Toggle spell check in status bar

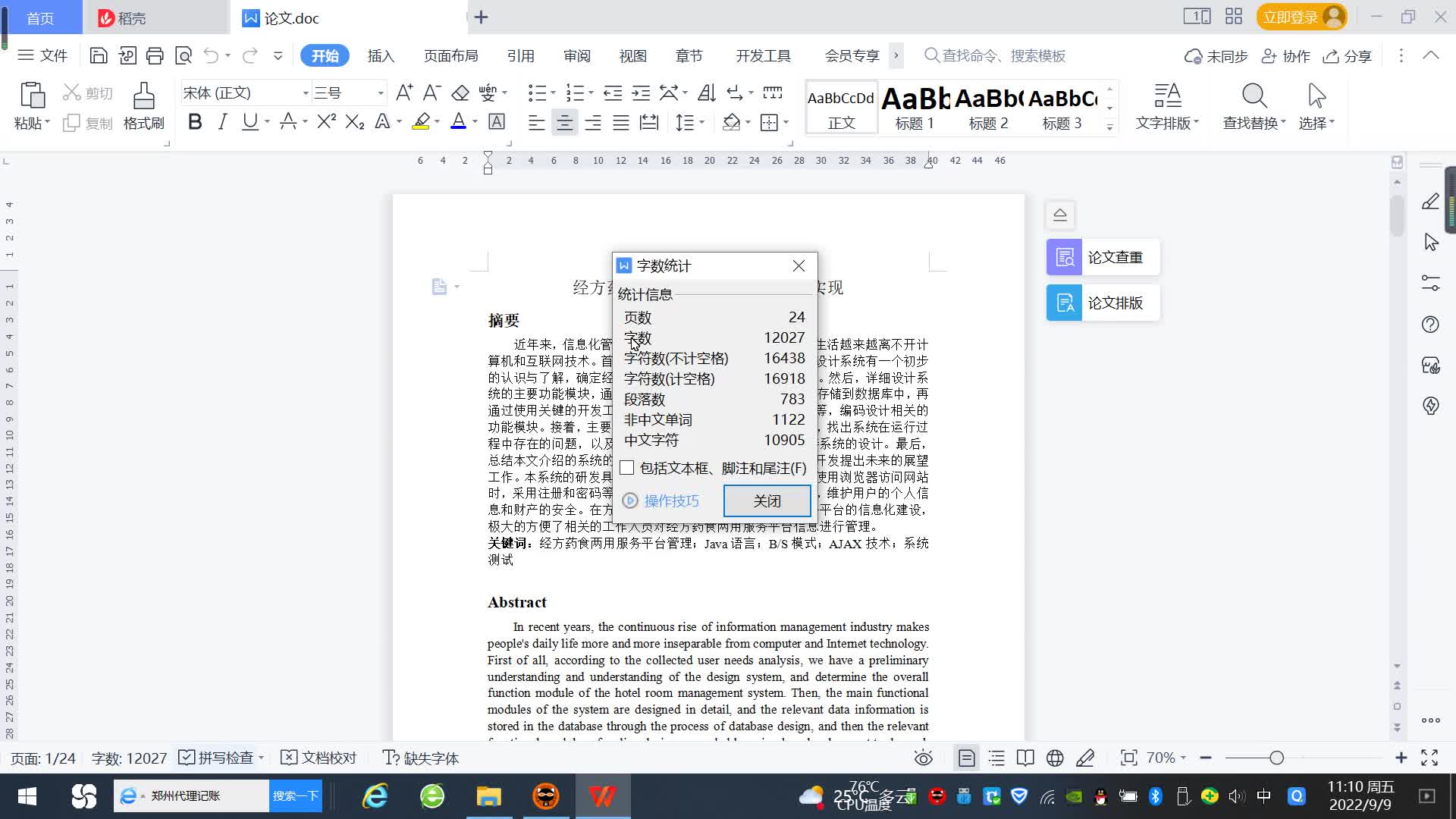216,758
